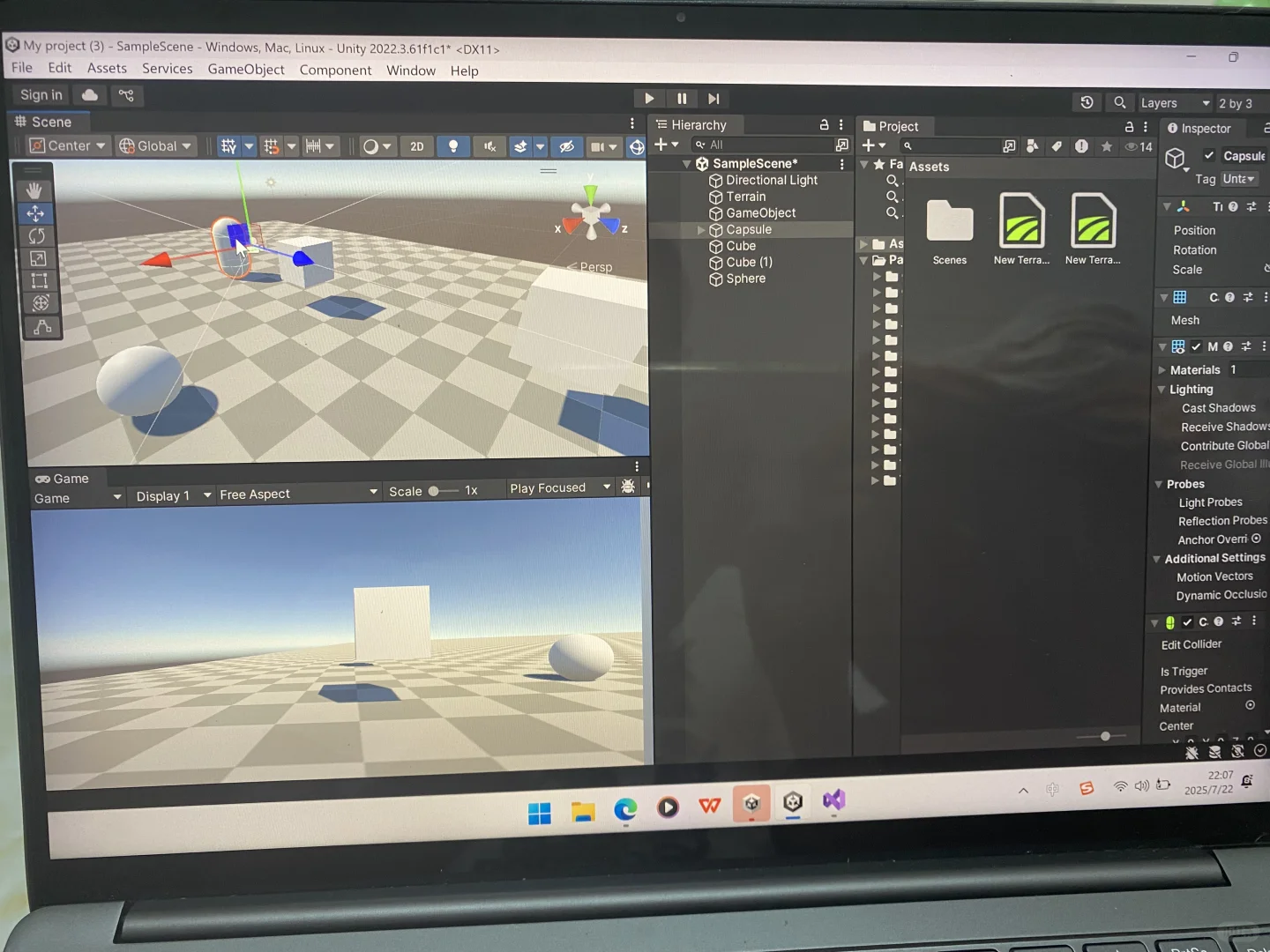The width and height of the screenshot is (1270, 952).
Task: Select the Hand view tool
Action: 35,190
